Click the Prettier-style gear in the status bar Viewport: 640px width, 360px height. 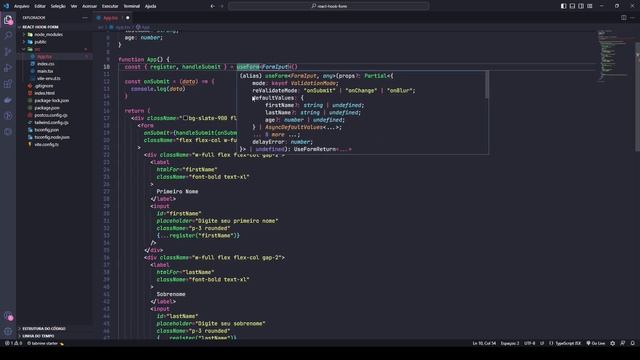[613, 343]
